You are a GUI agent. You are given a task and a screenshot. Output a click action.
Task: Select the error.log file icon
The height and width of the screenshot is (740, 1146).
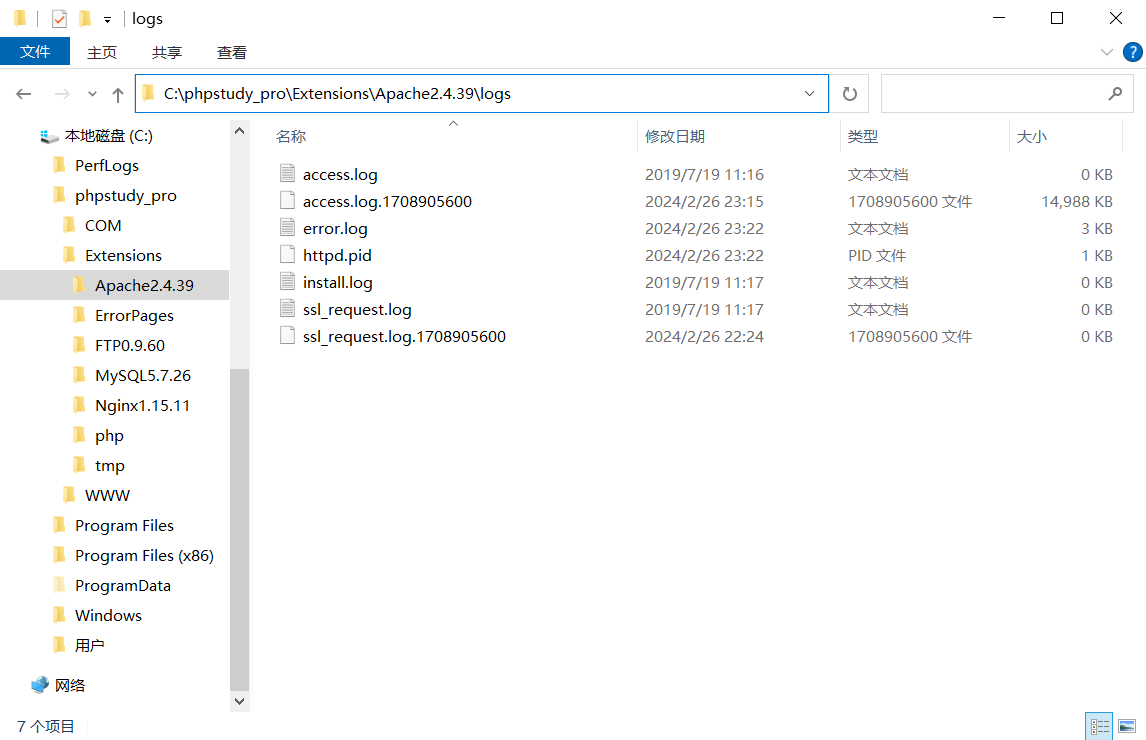pyautogui.click(x=287, y=227)
